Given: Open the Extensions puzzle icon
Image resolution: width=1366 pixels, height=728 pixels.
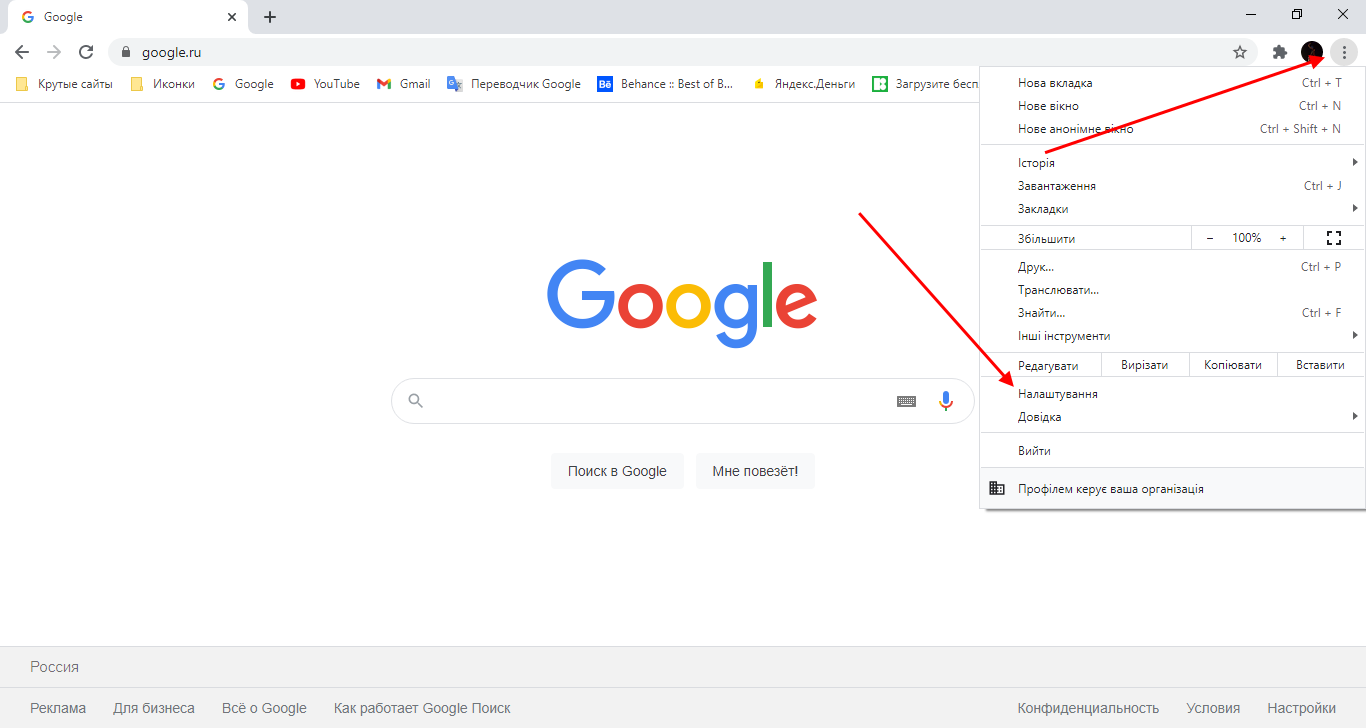Looking at the screenshot, I should pyautogui.click(x=1279, y=52).
